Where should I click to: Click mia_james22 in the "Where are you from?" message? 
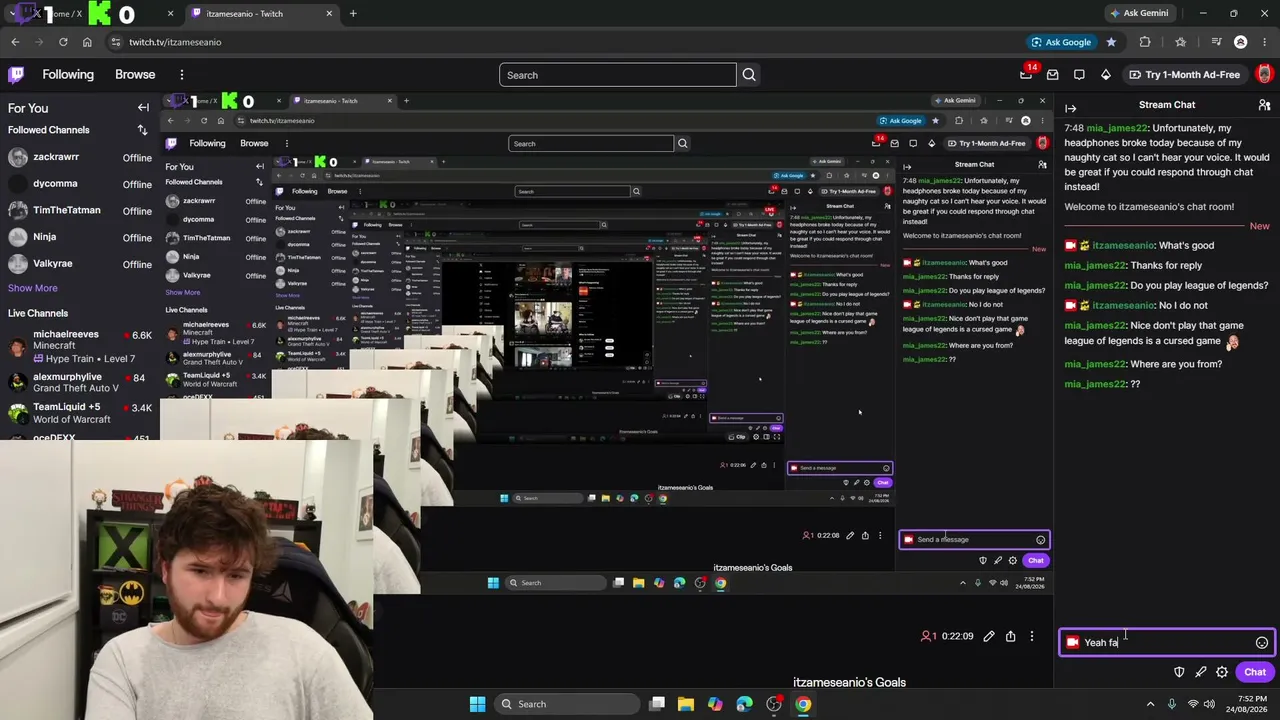pos(1095,364)
